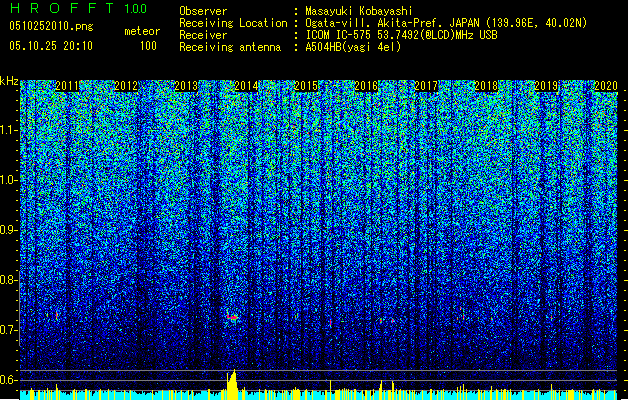Click the 2011 time marker
The image size is (629, 400).
click(x=67, y=86)
